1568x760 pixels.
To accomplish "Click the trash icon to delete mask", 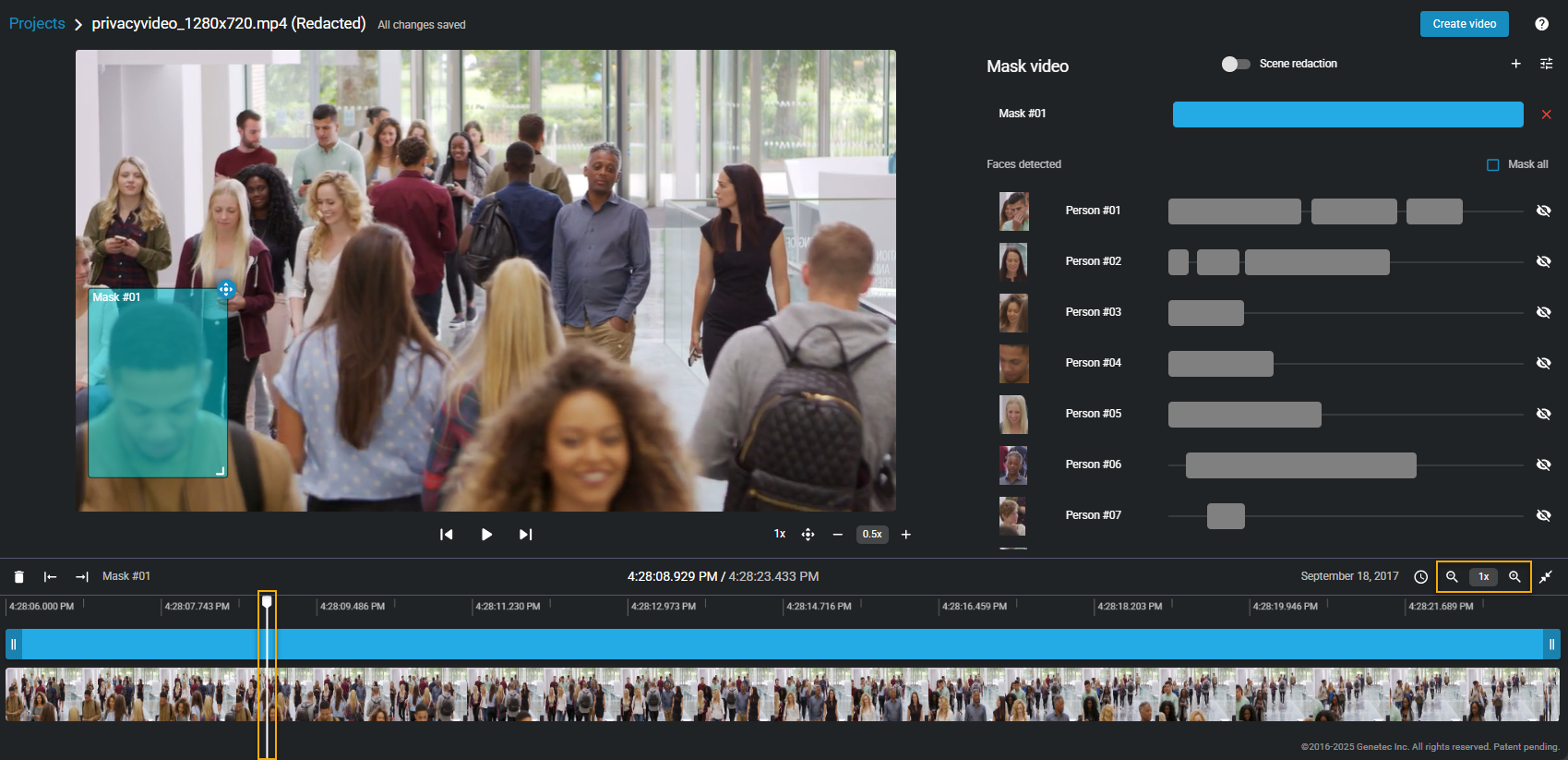I will (18, 577).
